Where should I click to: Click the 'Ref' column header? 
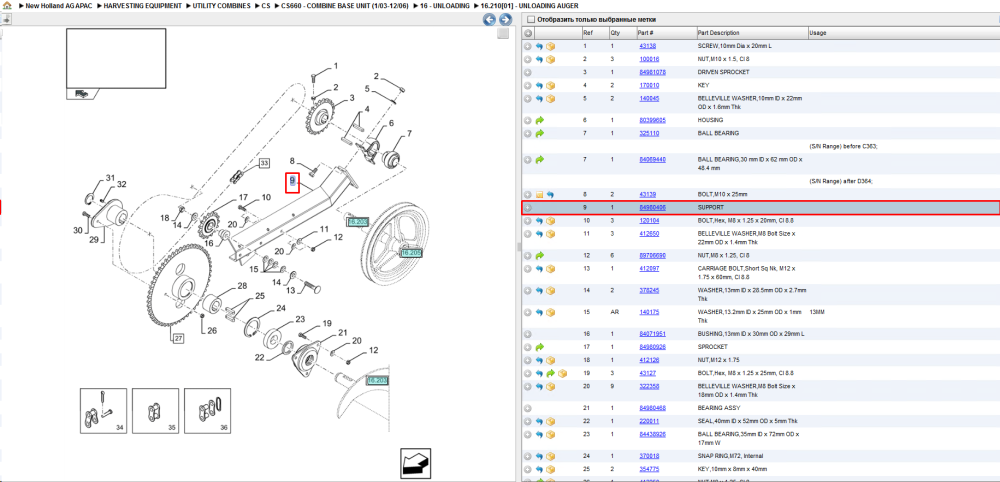click(x=587, y=33)
